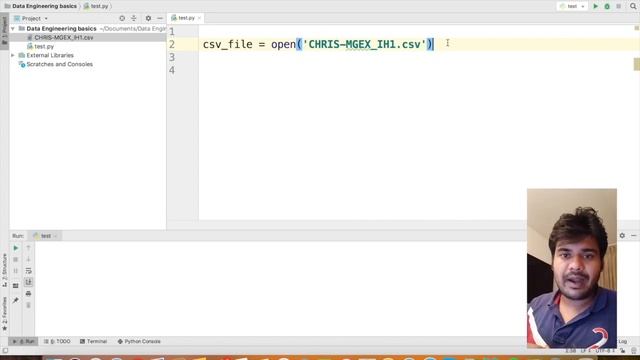Click the 'CHRIS-MGEX_IH1.csv' string in code
The width and height of the screenshot is (640, 360).
click(x=367, y=44)
